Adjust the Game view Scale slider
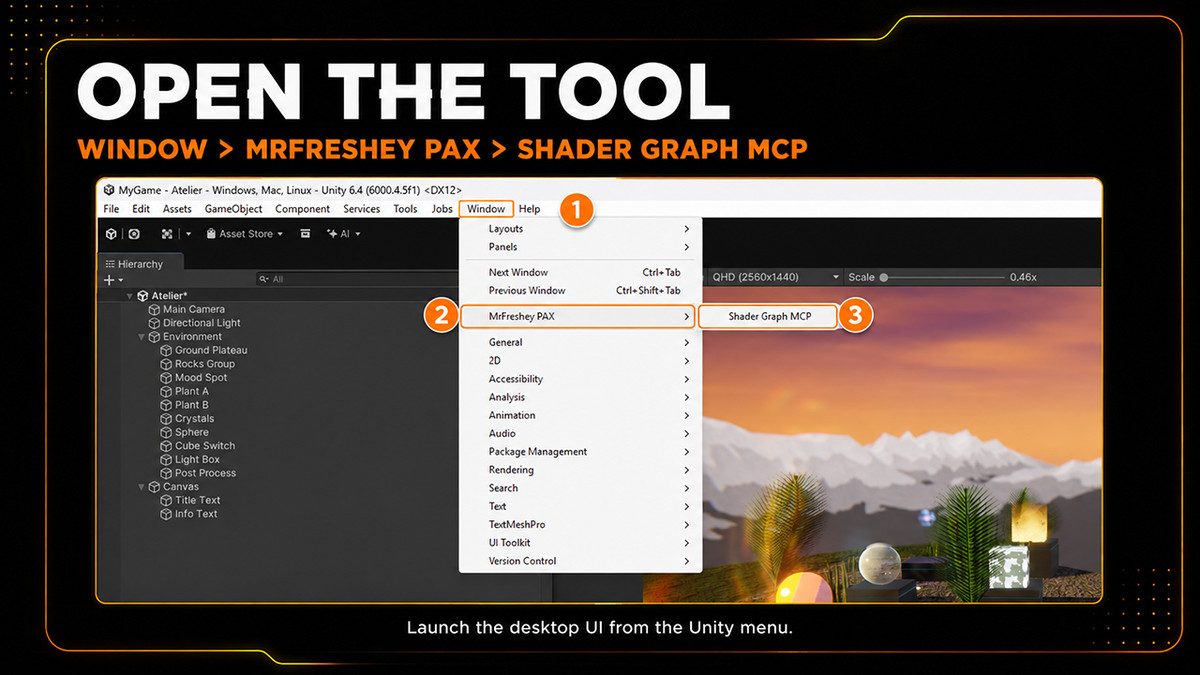The image size is (1200, 675). 940,277
